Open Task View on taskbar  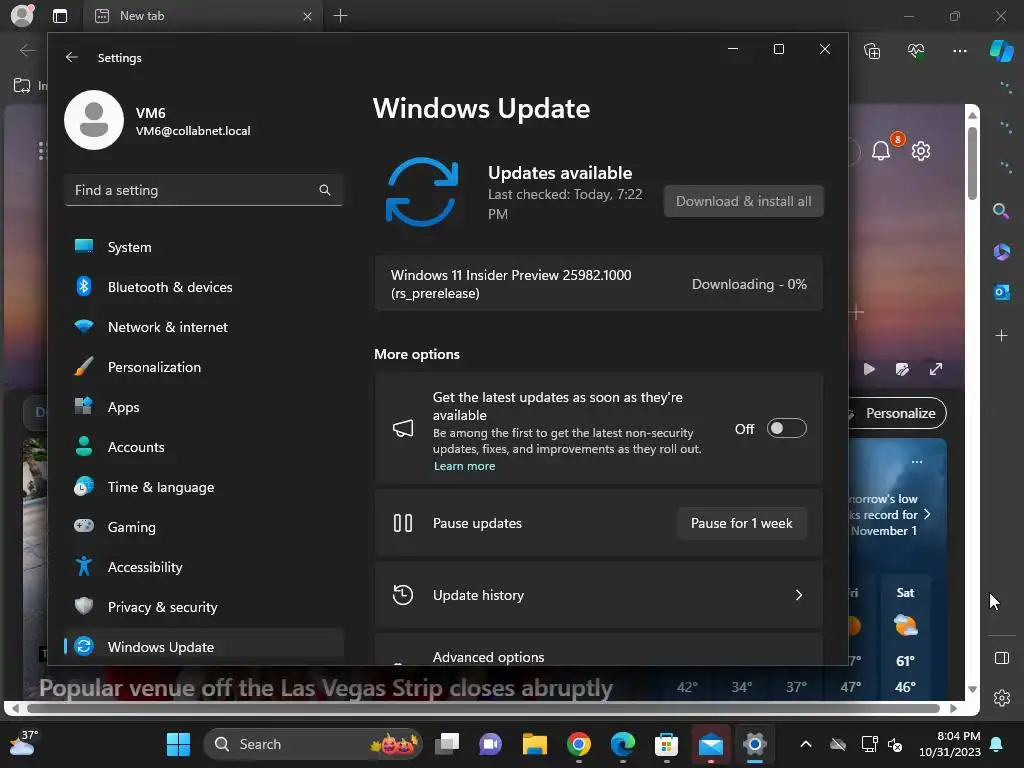point(447,744)
